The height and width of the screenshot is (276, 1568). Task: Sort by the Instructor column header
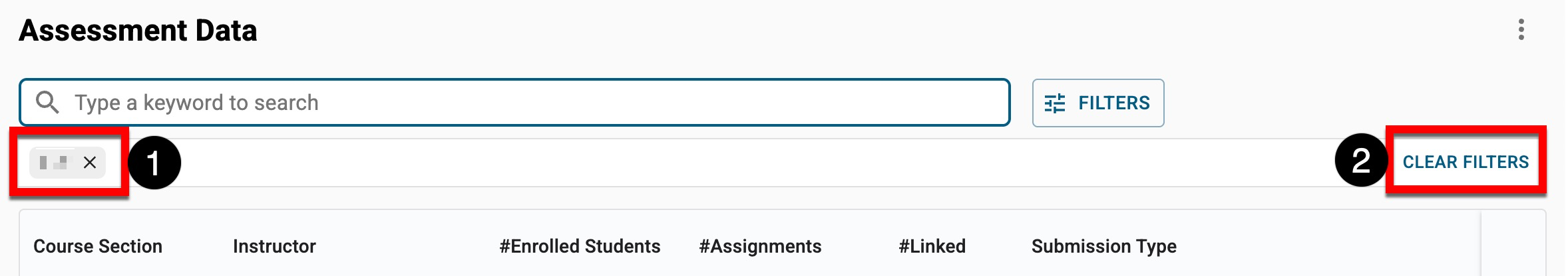(274, 246)
